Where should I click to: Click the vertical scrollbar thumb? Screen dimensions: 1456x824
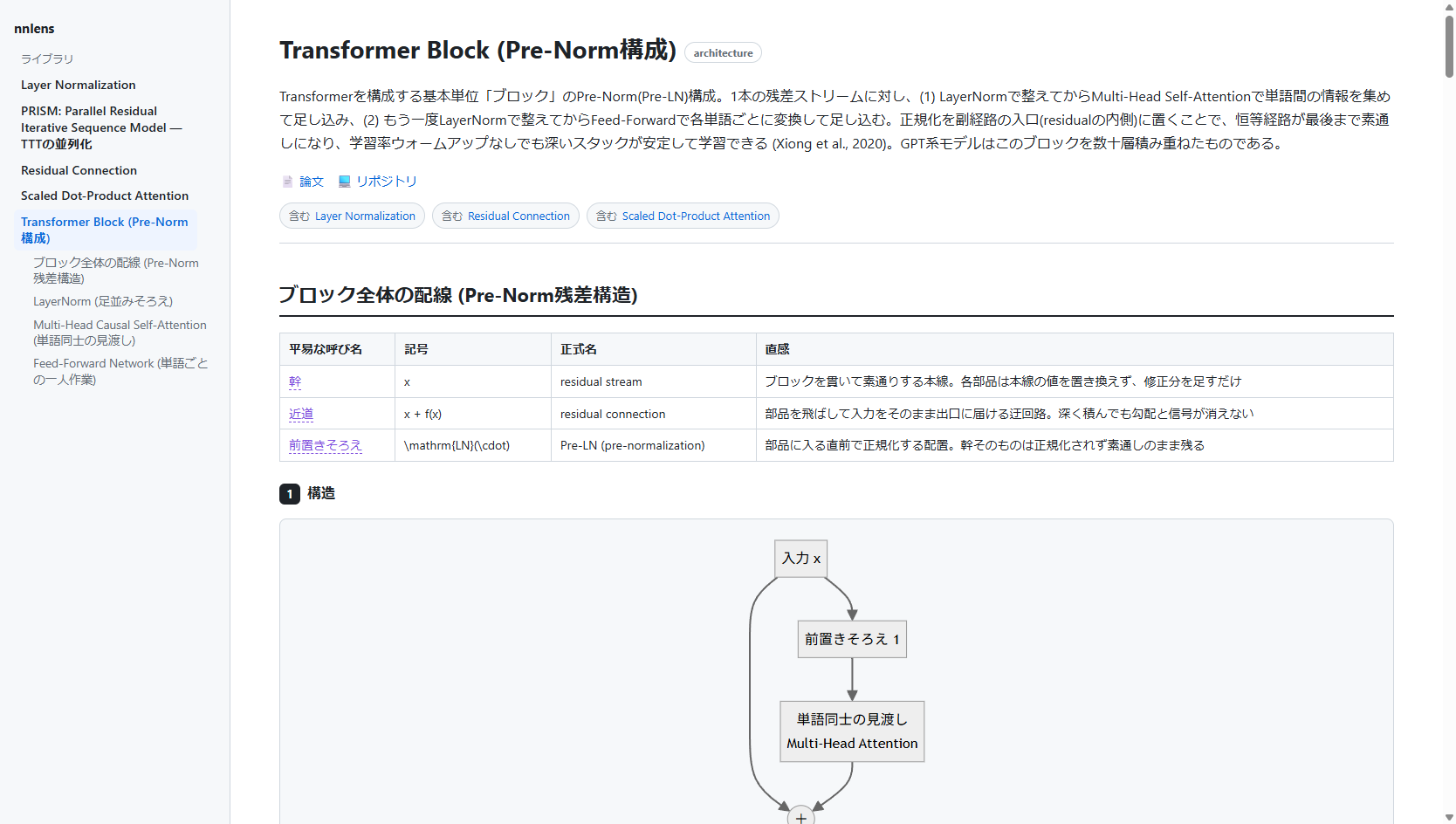1449,46
